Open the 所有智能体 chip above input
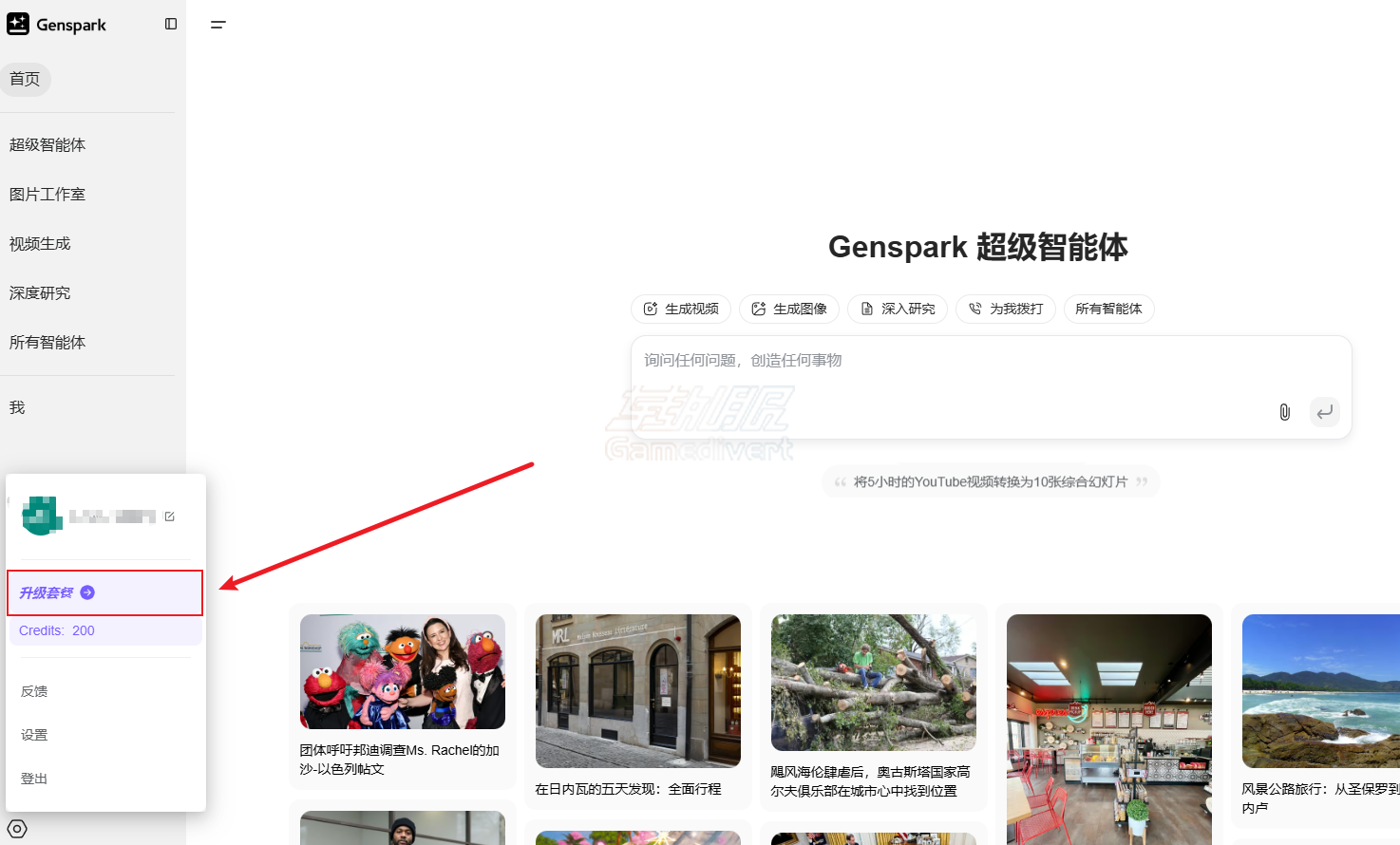The height and width of the screenshot is (845, 1400). (1109, 309)
